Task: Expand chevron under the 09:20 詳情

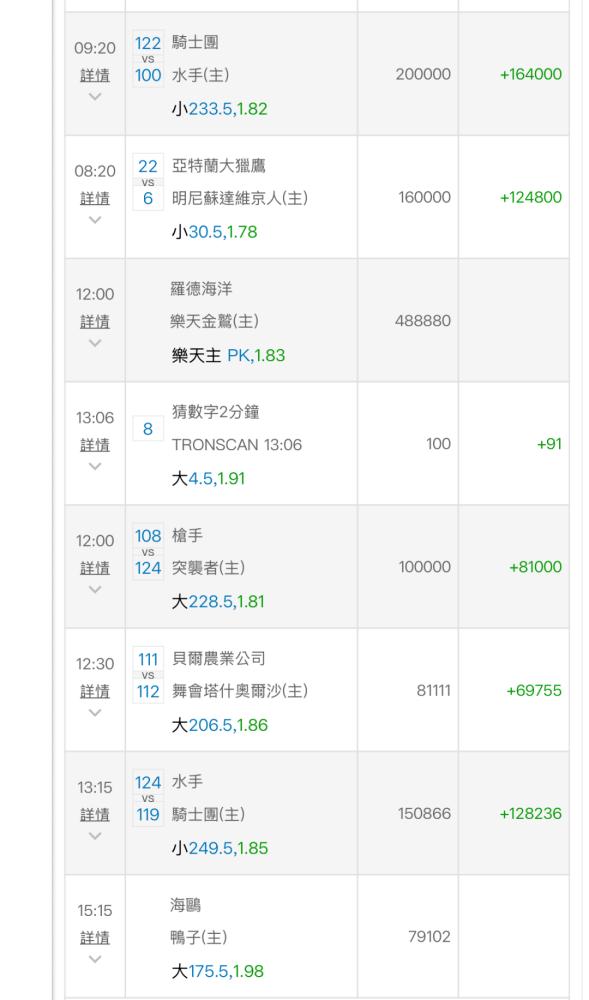Action: click(95, 96)
